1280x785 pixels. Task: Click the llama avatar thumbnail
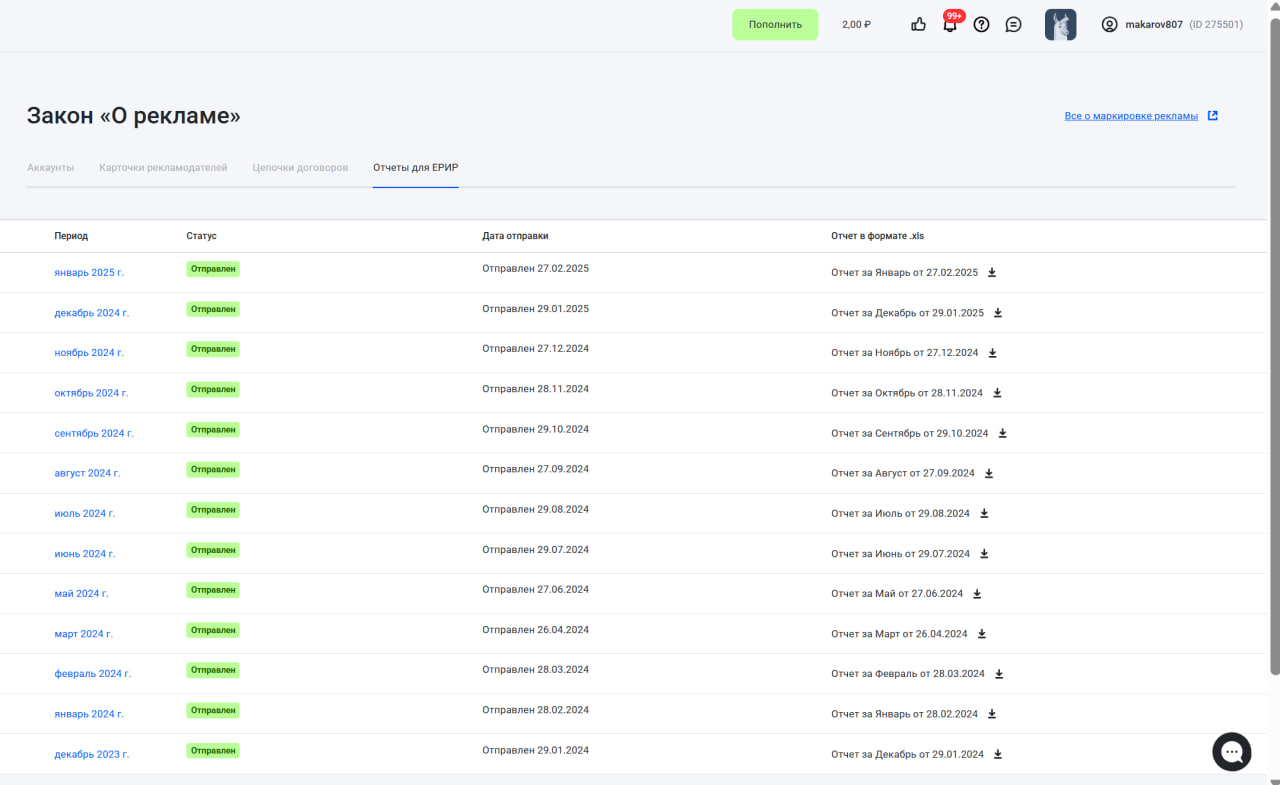coord(1060,25)
